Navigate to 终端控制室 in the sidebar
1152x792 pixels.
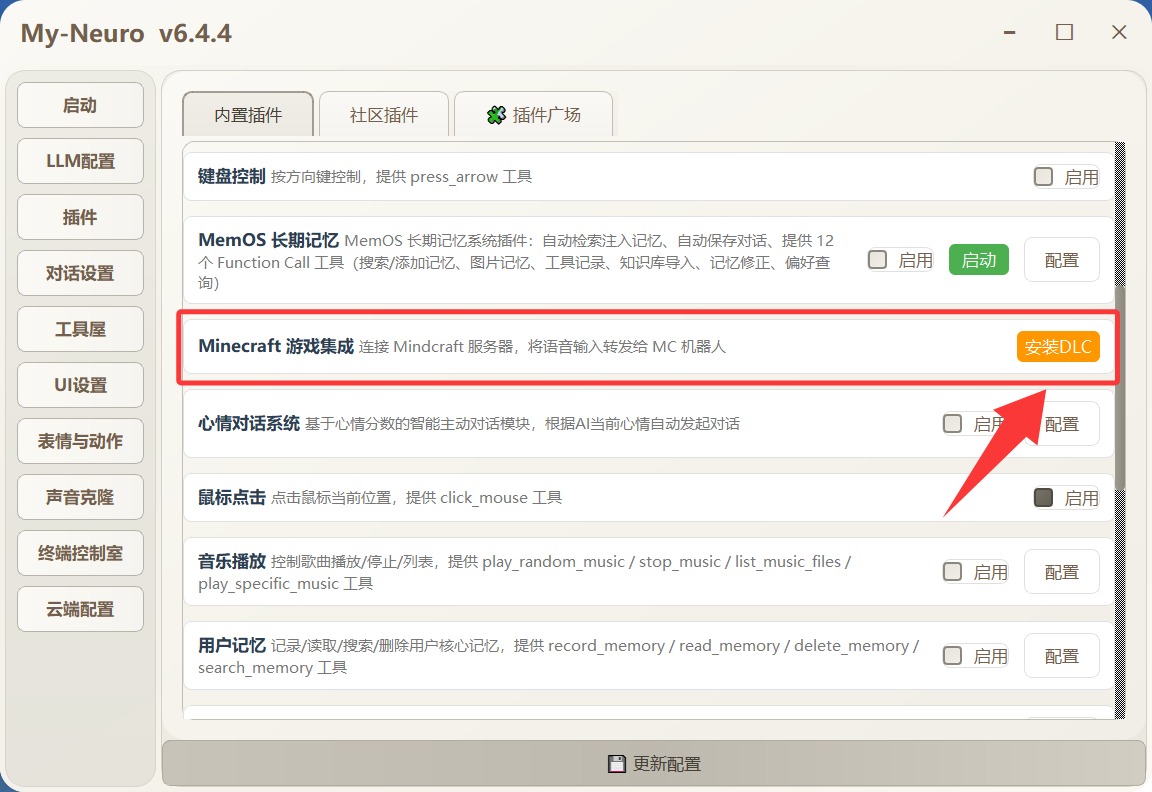pos(80,553)
